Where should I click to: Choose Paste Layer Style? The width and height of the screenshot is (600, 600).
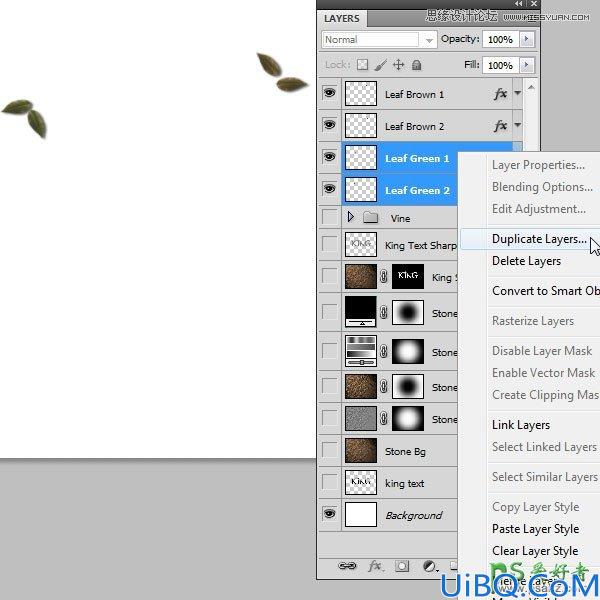535,529
